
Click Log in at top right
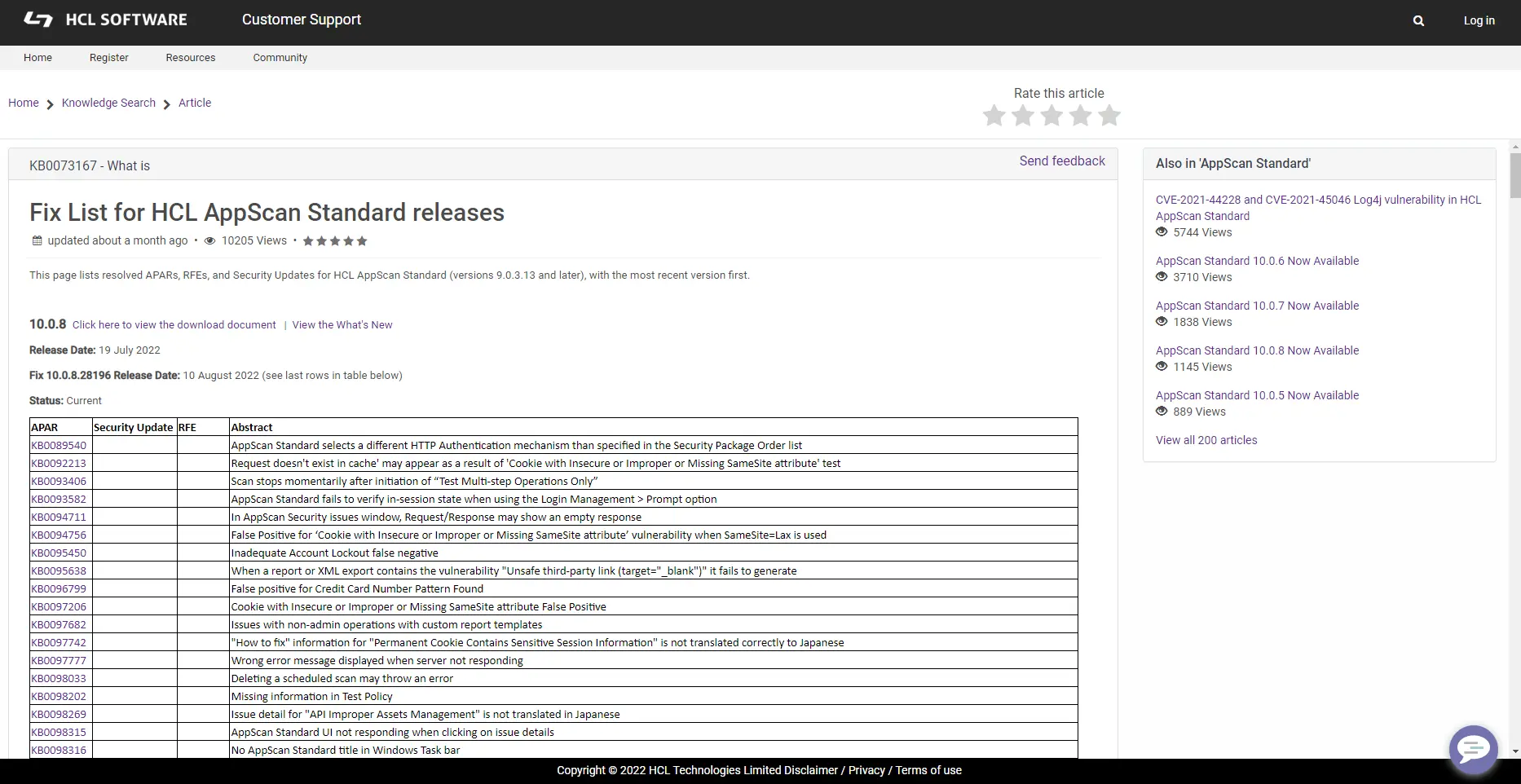tap(1479, 21)
